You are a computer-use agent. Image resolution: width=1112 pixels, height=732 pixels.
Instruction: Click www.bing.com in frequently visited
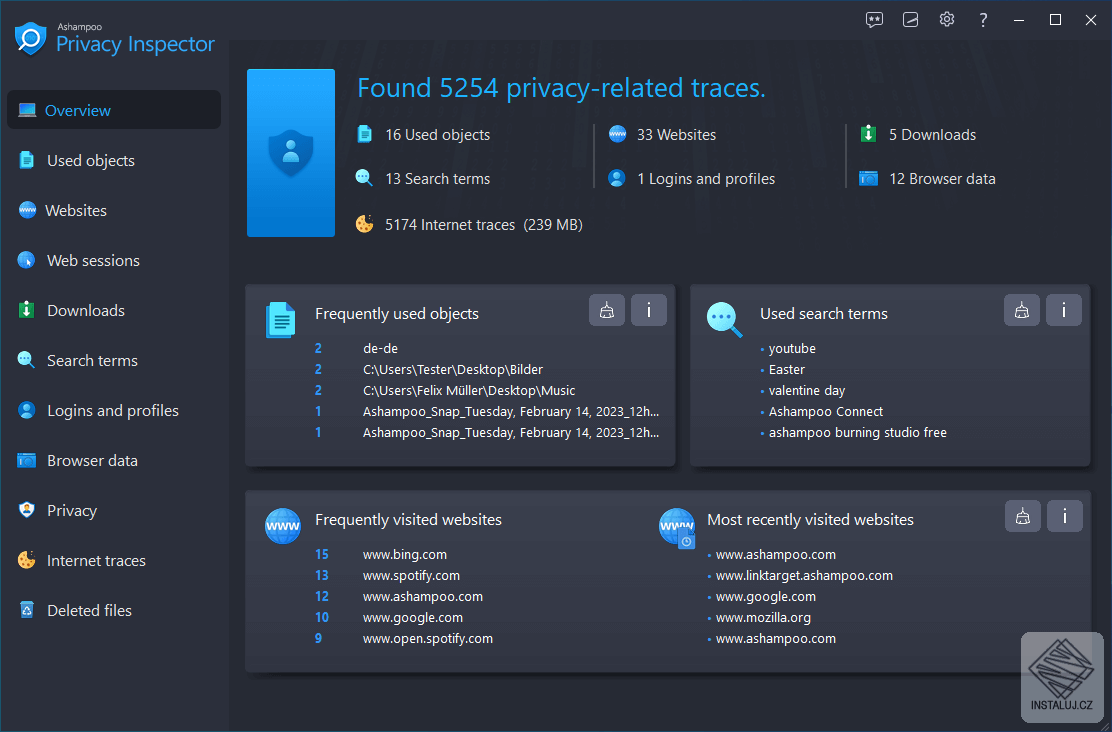(404, 555)
